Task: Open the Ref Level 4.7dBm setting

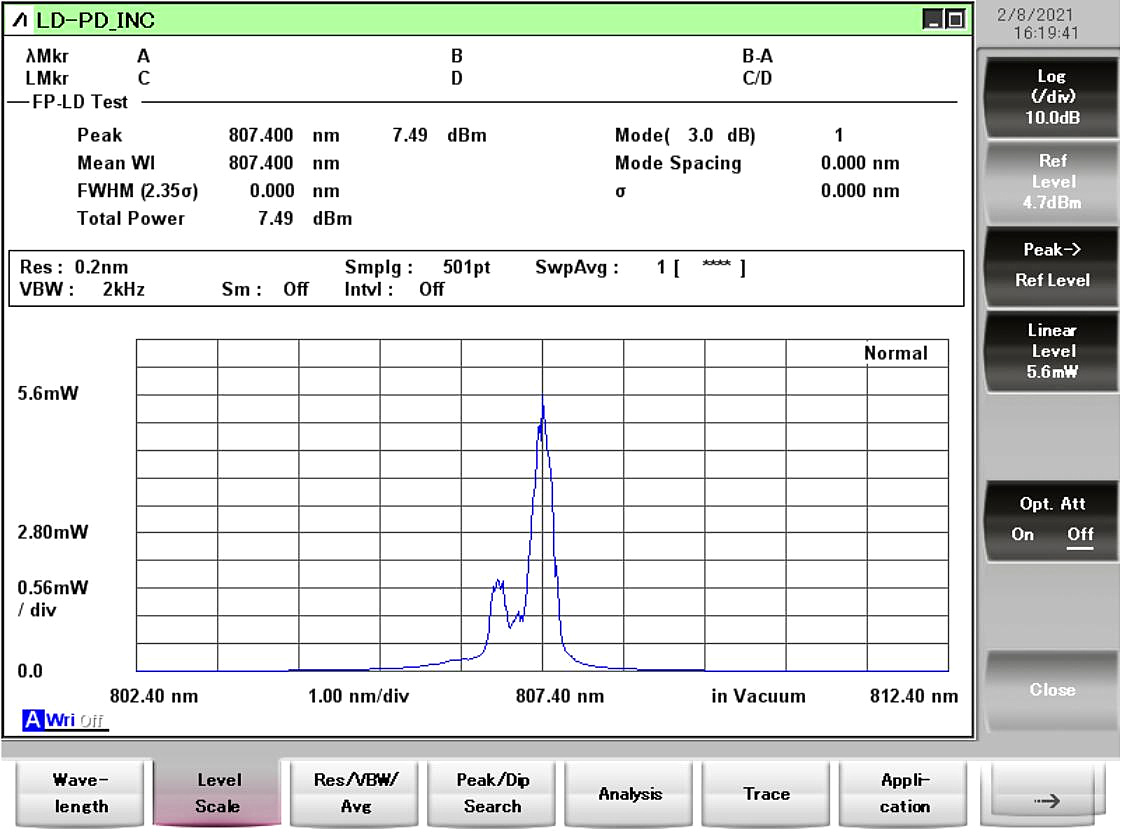Action: tap(1051, 178)
